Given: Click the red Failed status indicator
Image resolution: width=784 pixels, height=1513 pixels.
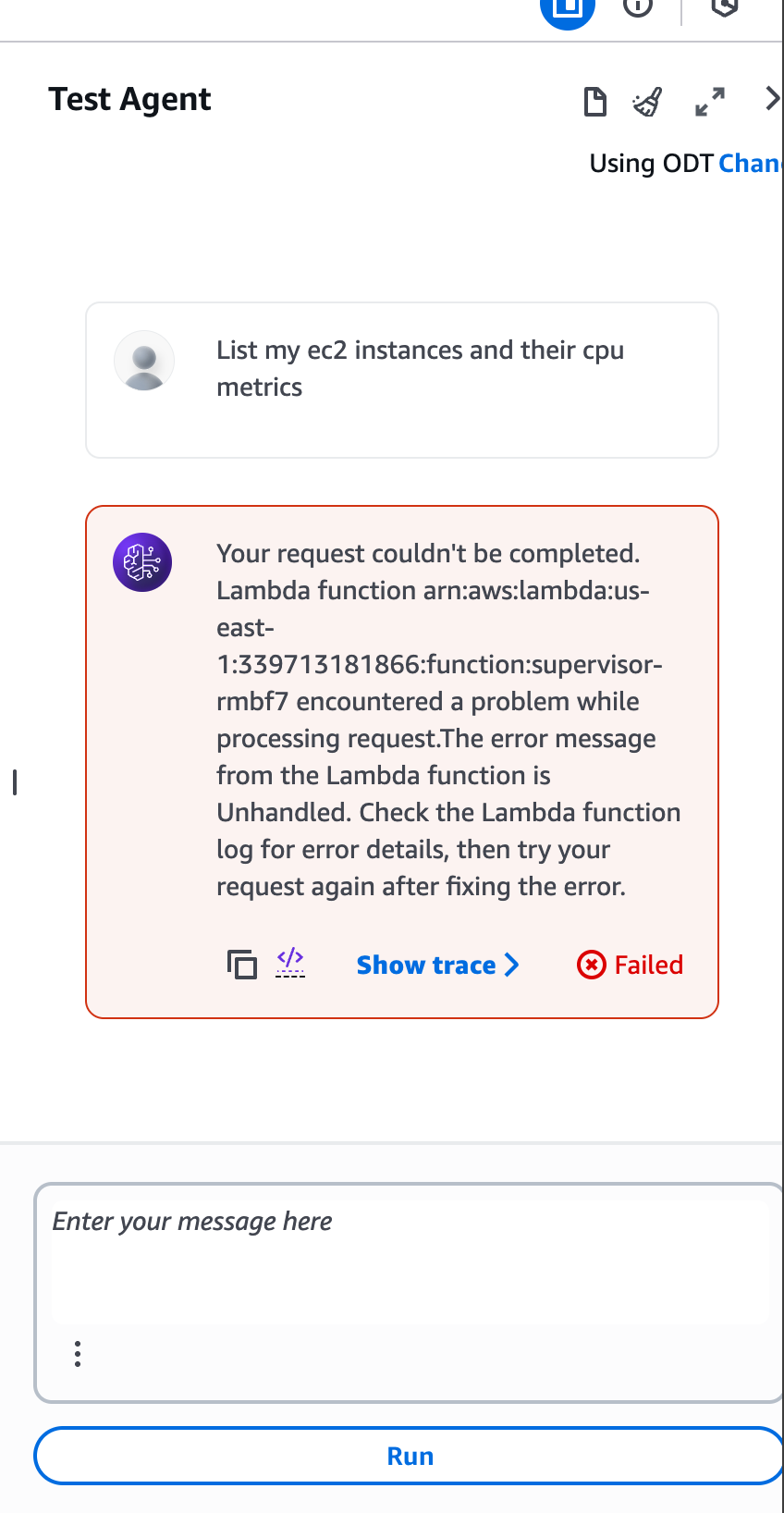Looking at the screenshot, I should [631, 965].
